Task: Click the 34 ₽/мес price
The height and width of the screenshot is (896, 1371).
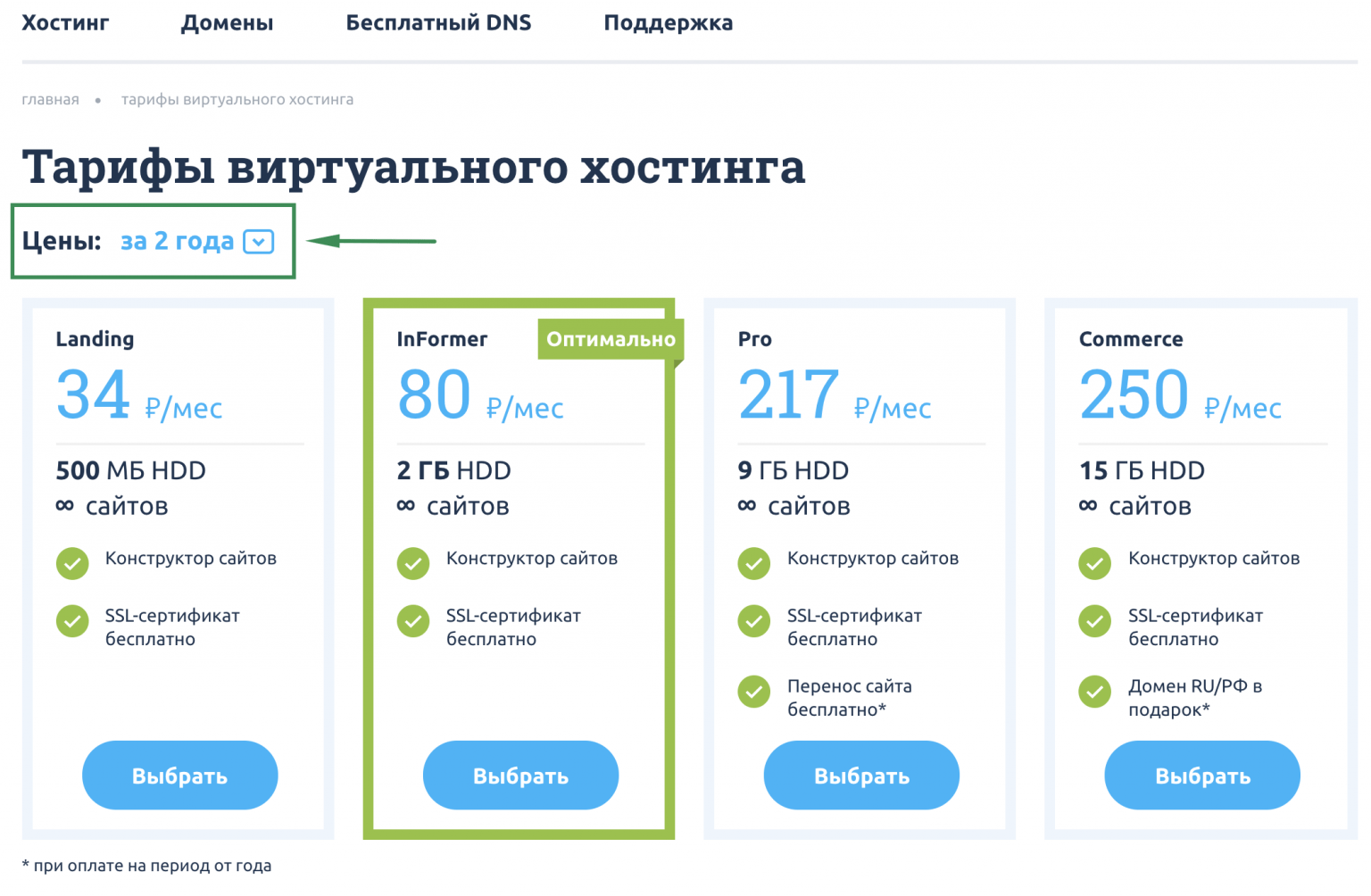Action: [x=139, y=394]
